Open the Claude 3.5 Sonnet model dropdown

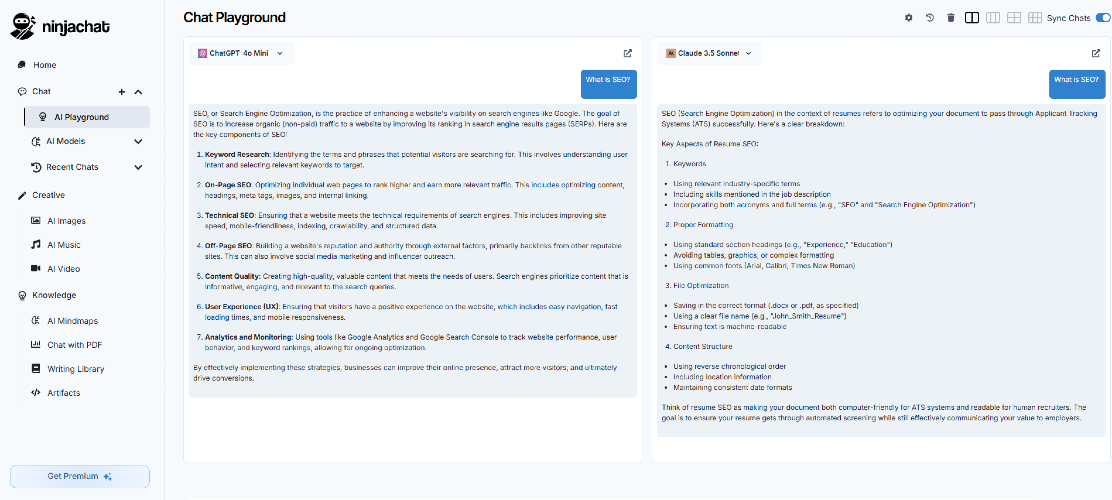click(x=709, y=53)
